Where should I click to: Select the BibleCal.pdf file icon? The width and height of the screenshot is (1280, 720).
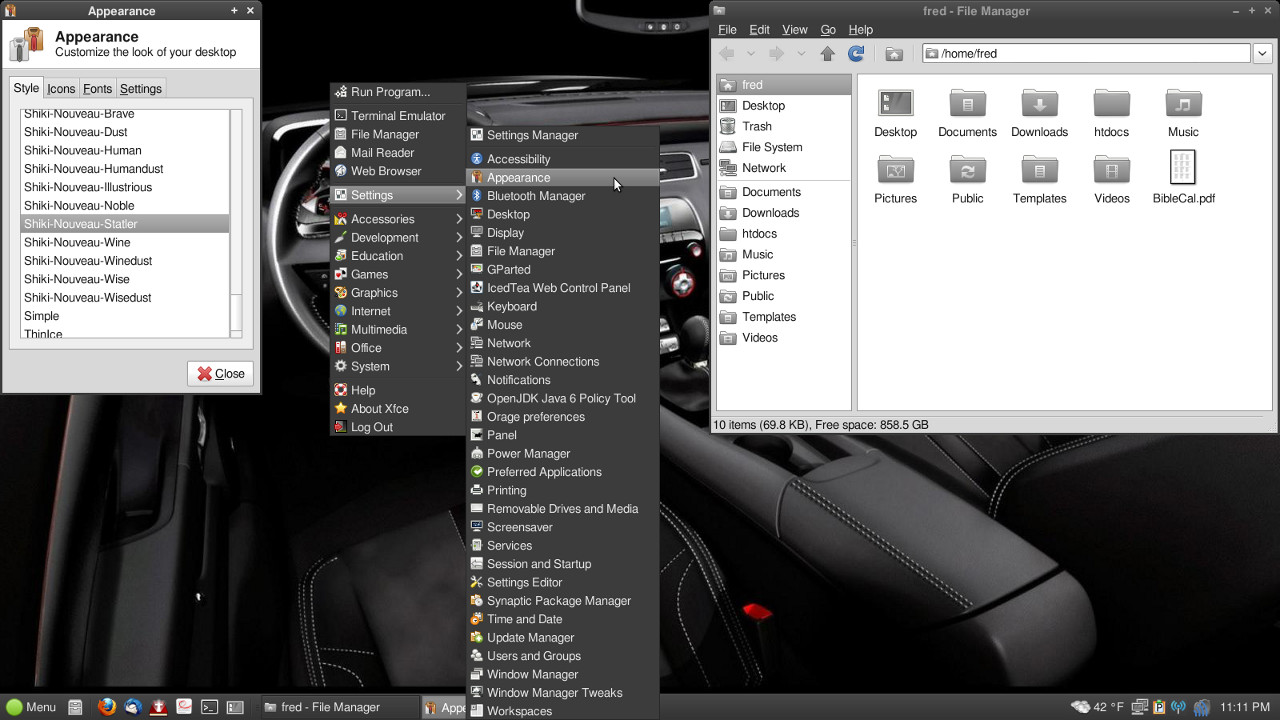coord(1183,168)
